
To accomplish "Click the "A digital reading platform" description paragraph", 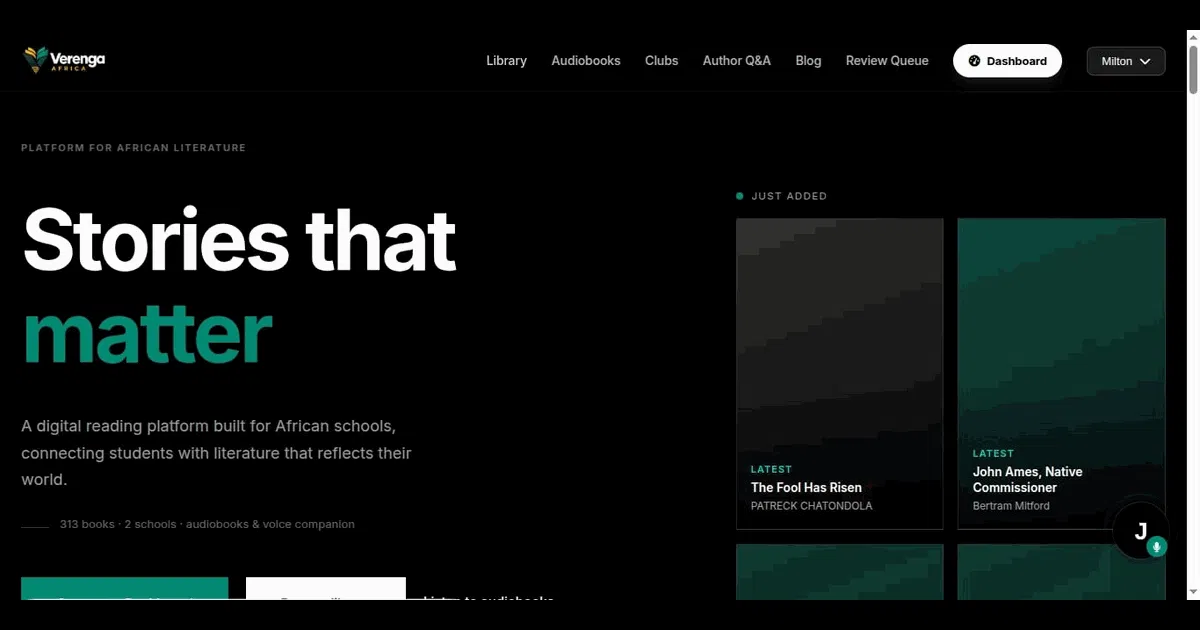I will click(216, 453).
